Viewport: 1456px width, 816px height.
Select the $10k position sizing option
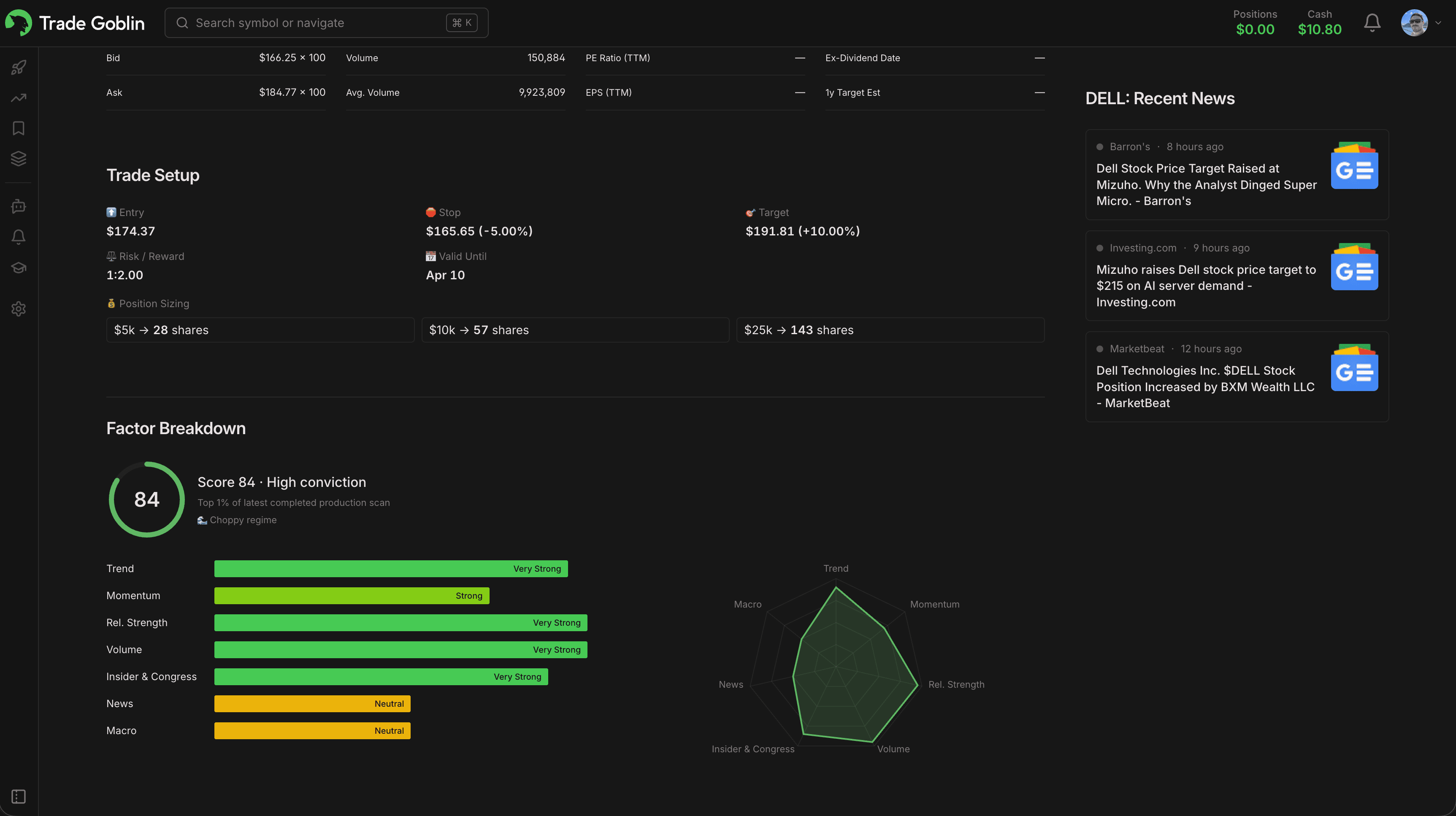[x=575, y=330]
